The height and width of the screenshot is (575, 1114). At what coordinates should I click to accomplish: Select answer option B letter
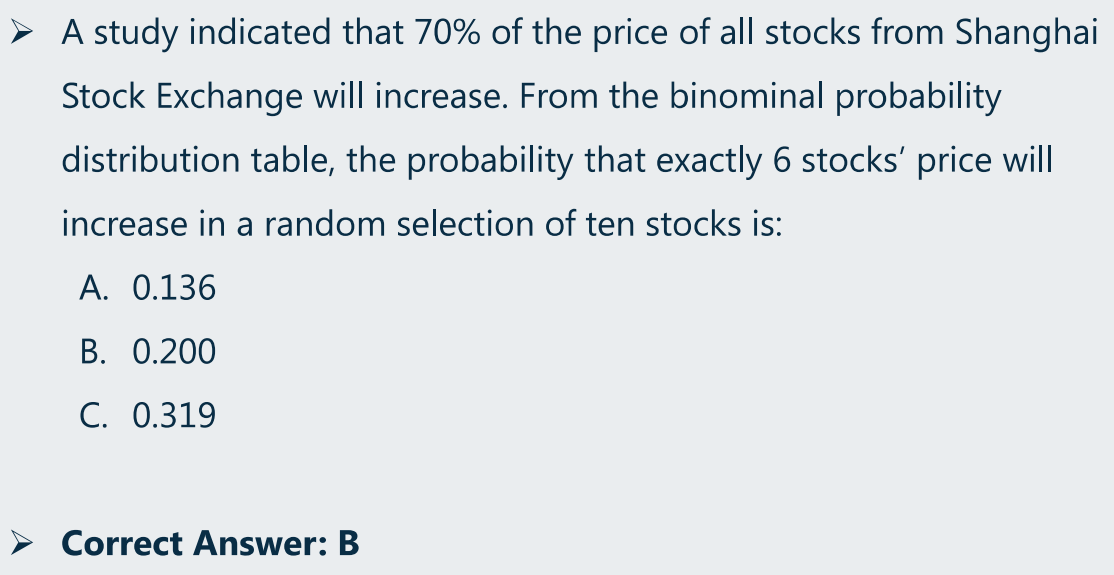[x=92, y=352]
